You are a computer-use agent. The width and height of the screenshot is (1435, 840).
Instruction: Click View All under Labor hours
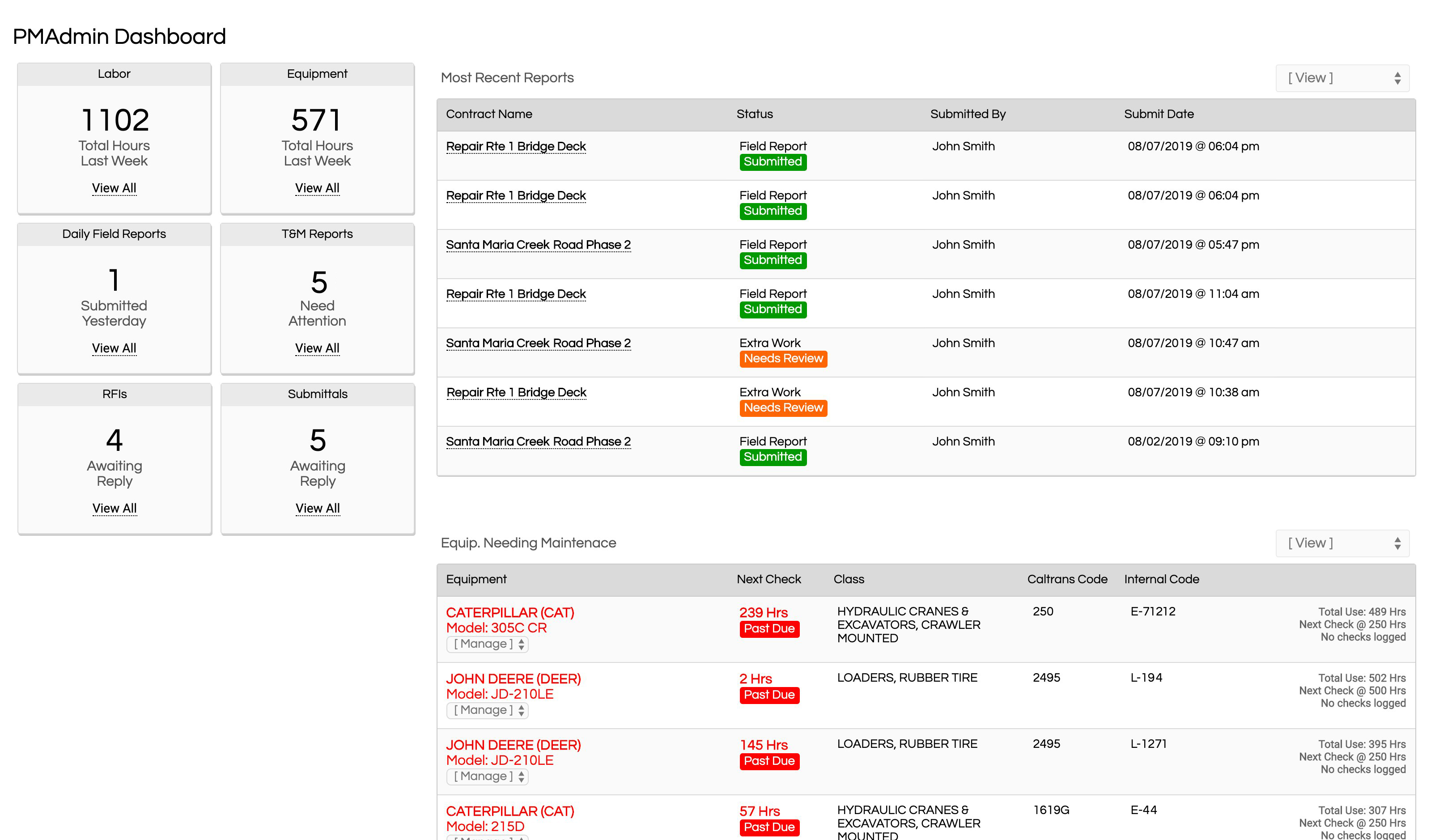[x=114, y=188]
